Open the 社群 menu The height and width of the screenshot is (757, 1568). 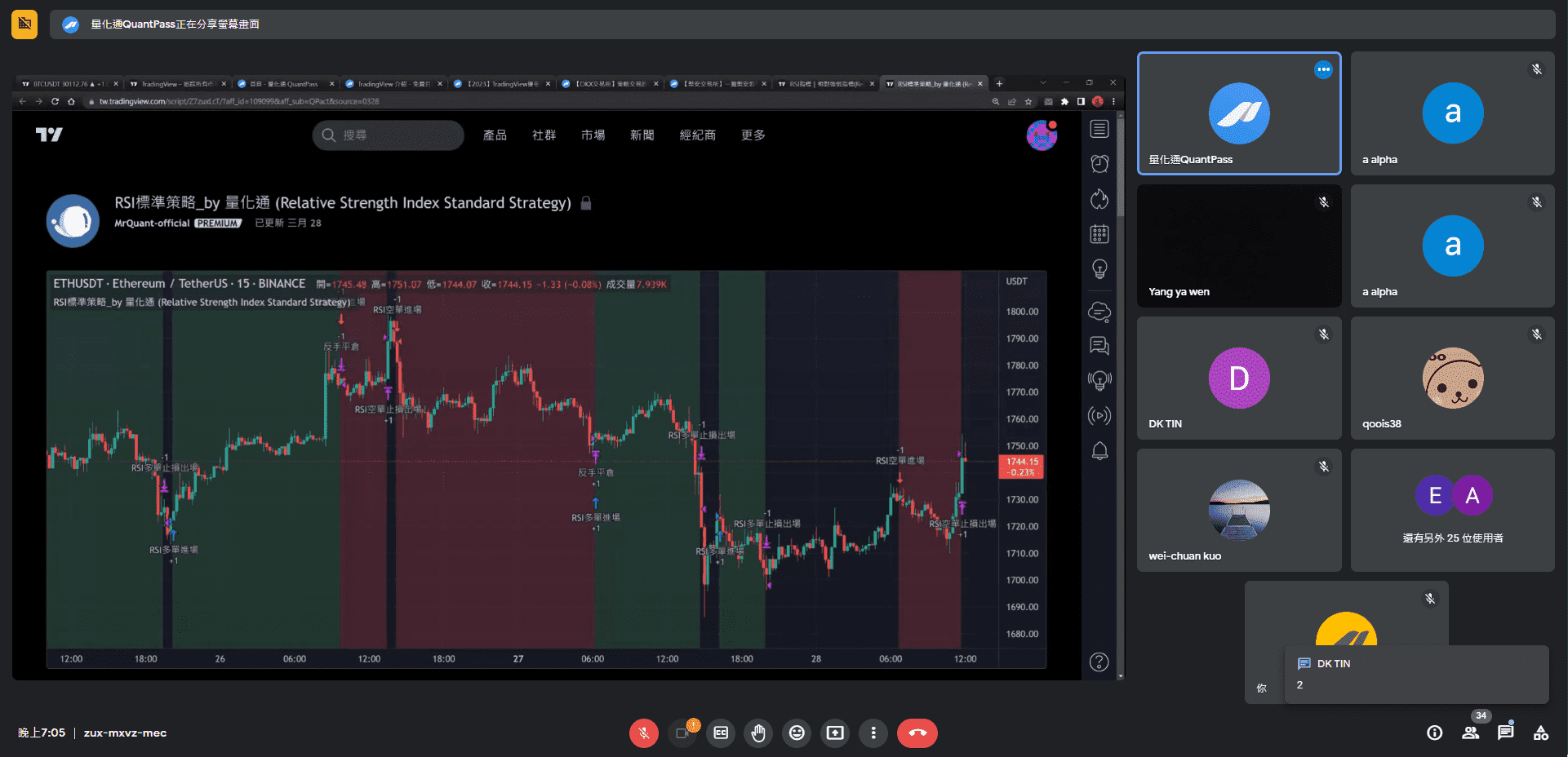tap(544, 135)
